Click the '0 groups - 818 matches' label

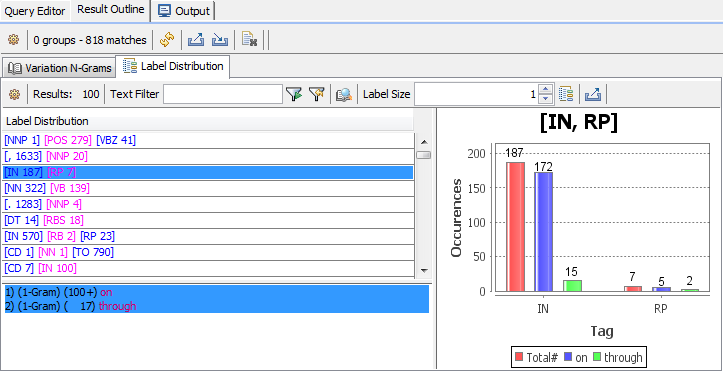[x=90, y=41]
